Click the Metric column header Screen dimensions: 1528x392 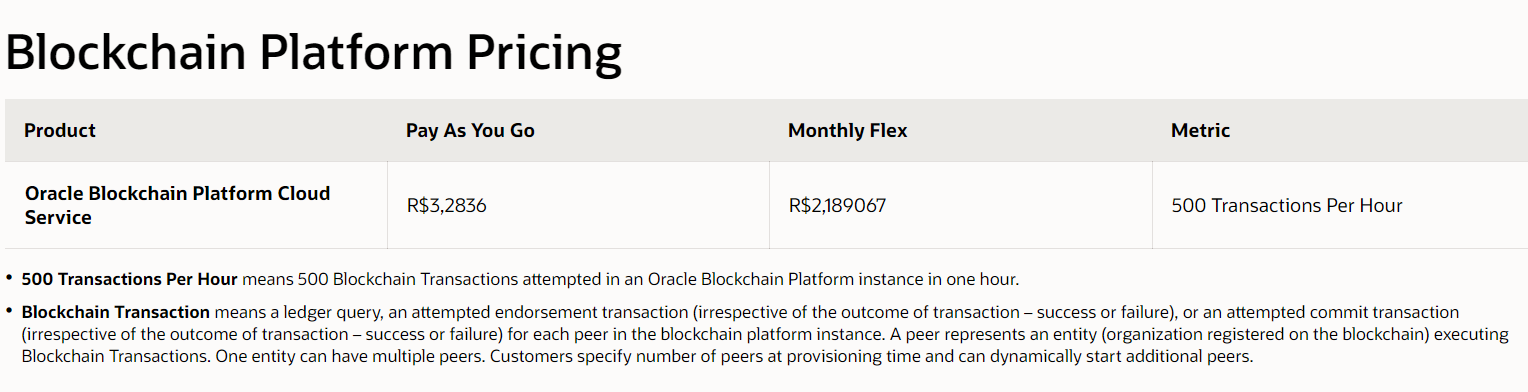pyautogui.click(x=1200, y=131)
